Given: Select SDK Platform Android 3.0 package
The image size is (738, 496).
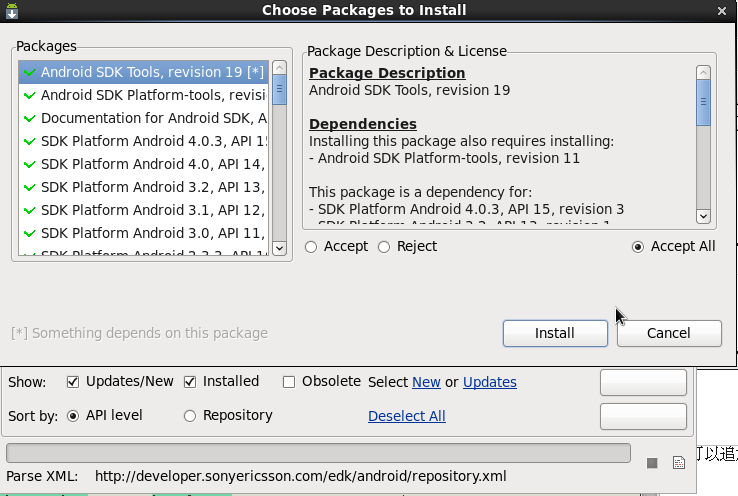Looking at the screenshot, I should tap(152, 233).
